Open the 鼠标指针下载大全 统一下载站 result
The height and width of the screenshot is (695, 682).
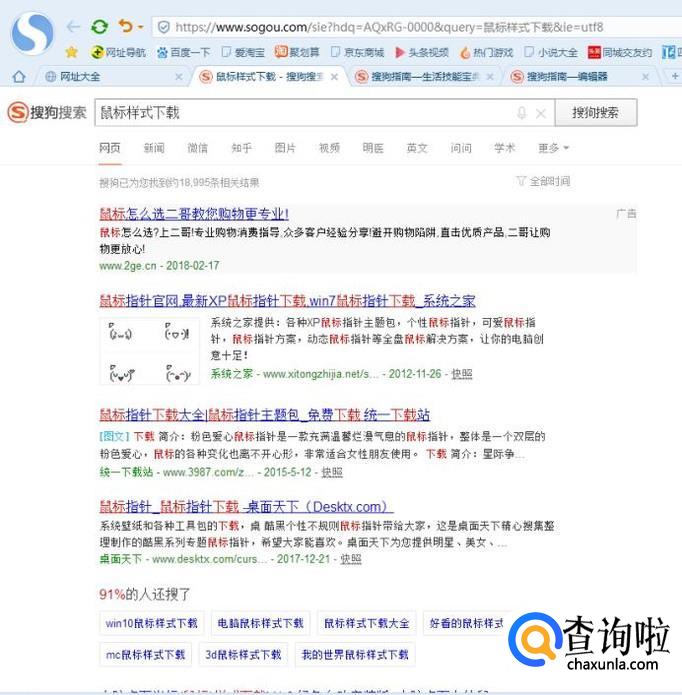[265, 415]
